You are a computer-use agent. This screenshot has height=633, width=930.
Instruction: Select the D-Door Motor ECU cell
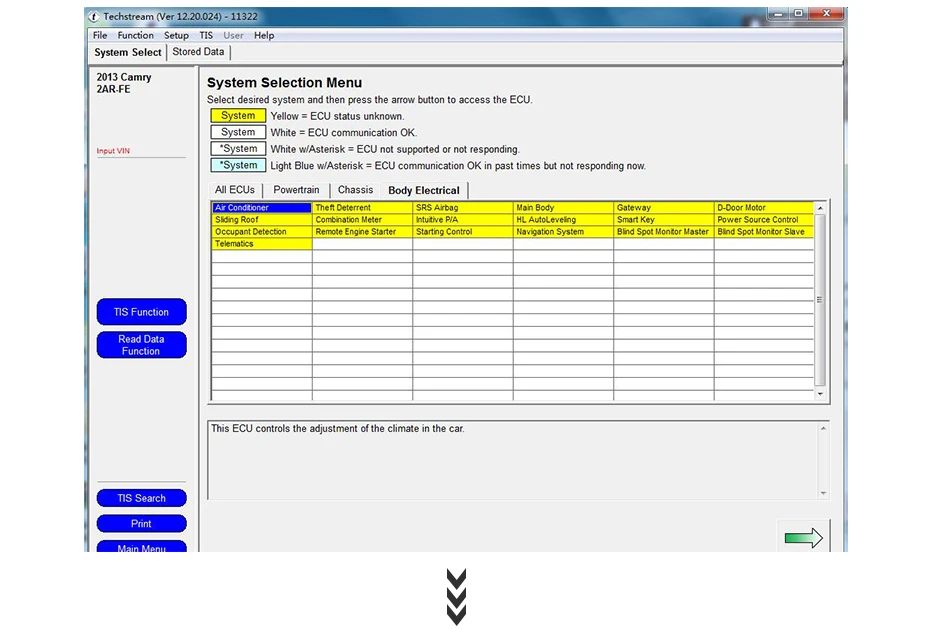pyautogui.click(x=765, y=208)
